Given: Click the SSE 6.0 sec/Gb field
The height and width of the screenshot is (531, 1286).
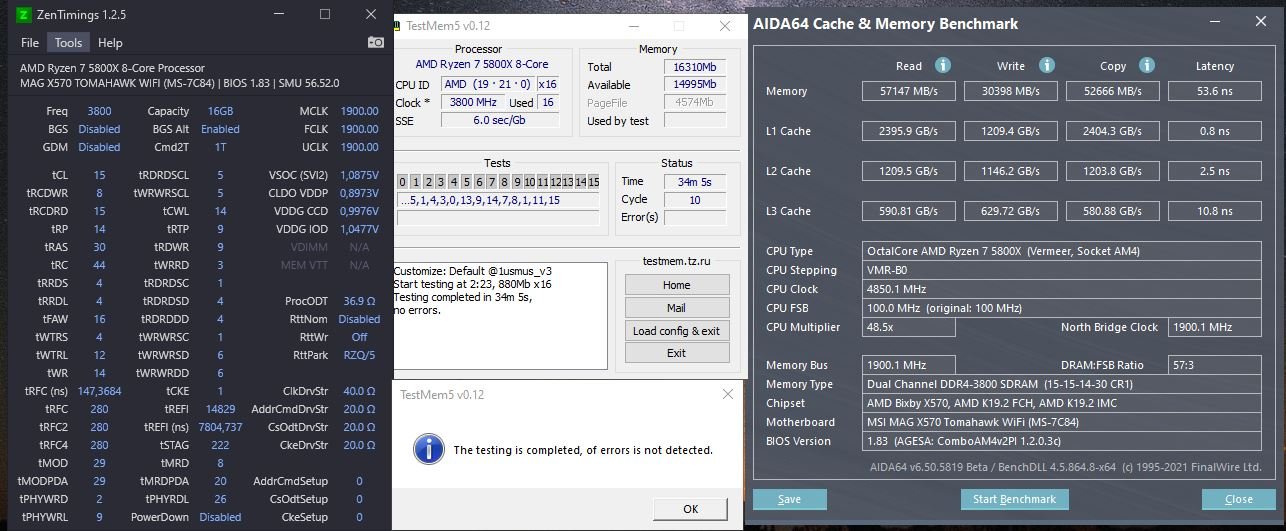Looking at the screenshot, I should pyautogui.click(x=501, y=120).
